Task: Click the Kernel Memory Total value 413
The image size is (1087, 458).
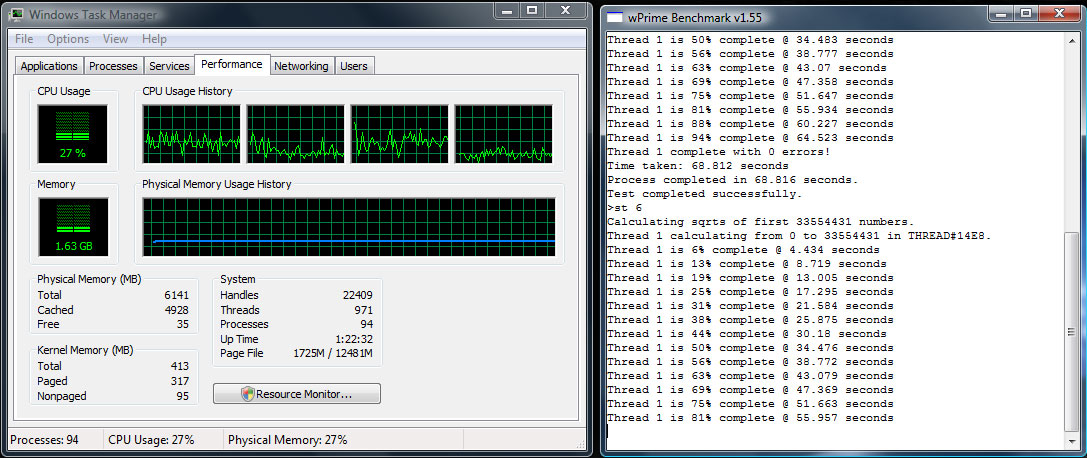Action: click(180, 366)
